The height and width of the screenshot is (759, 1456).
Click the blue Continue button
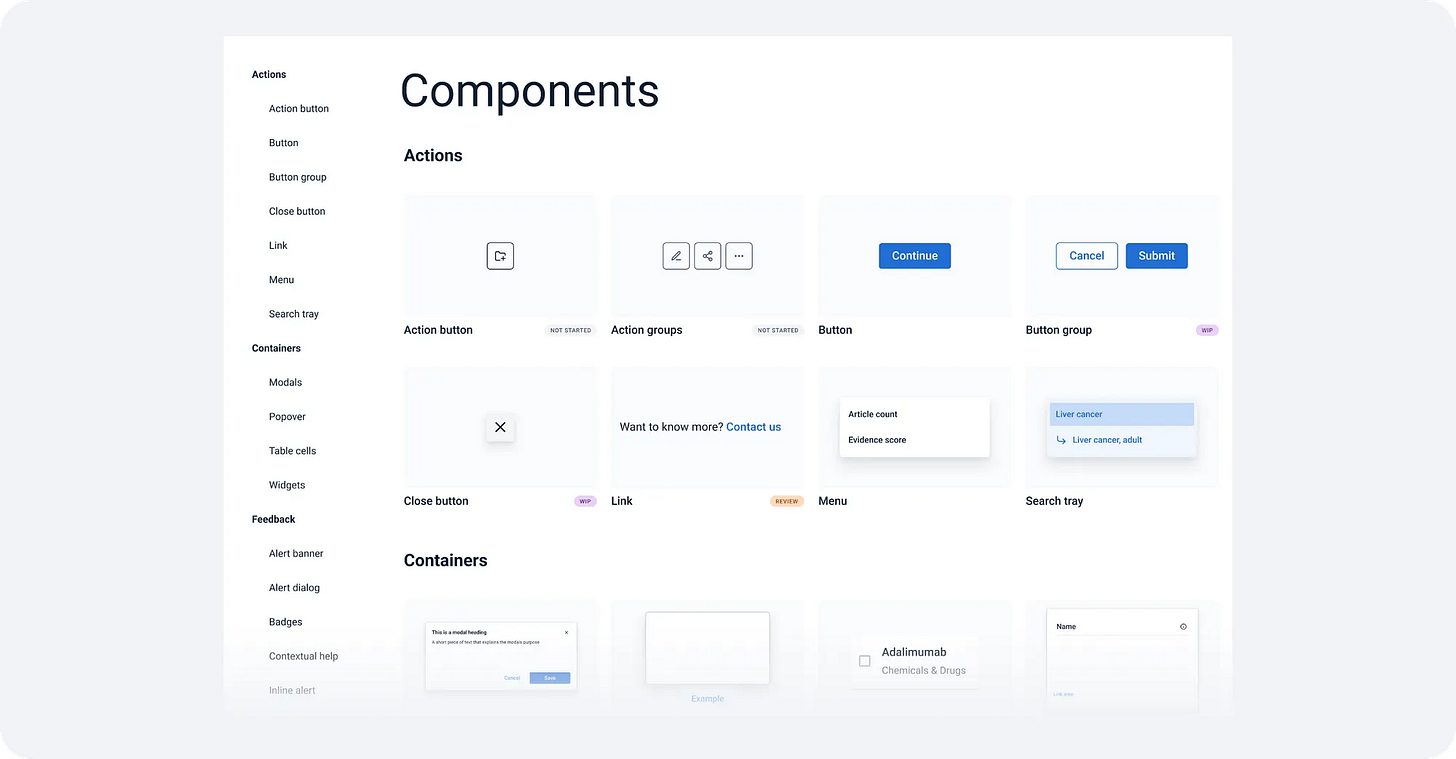click(915, 256)
